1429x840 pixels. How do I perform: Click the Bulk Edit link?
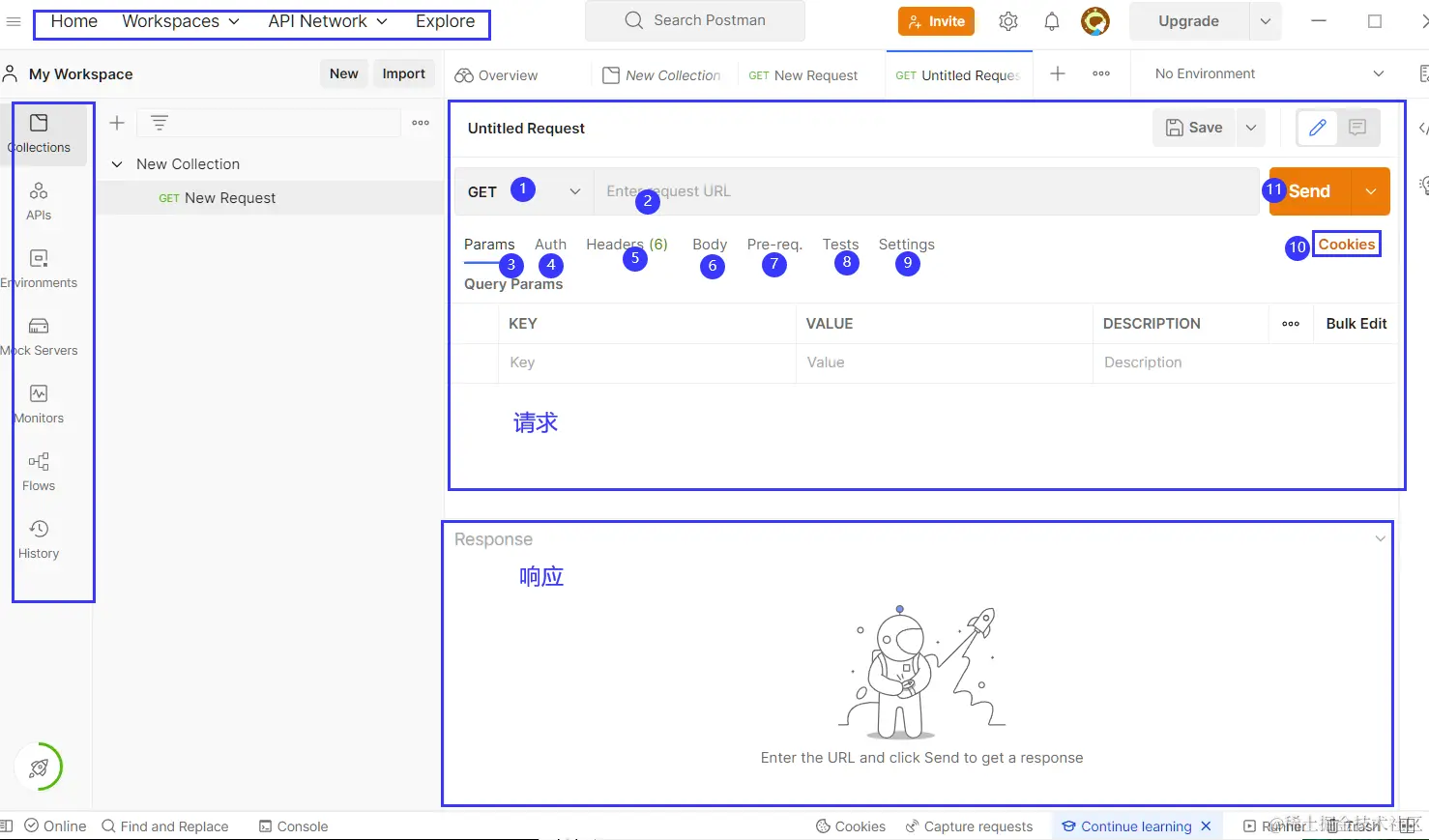pos(1356,324)
